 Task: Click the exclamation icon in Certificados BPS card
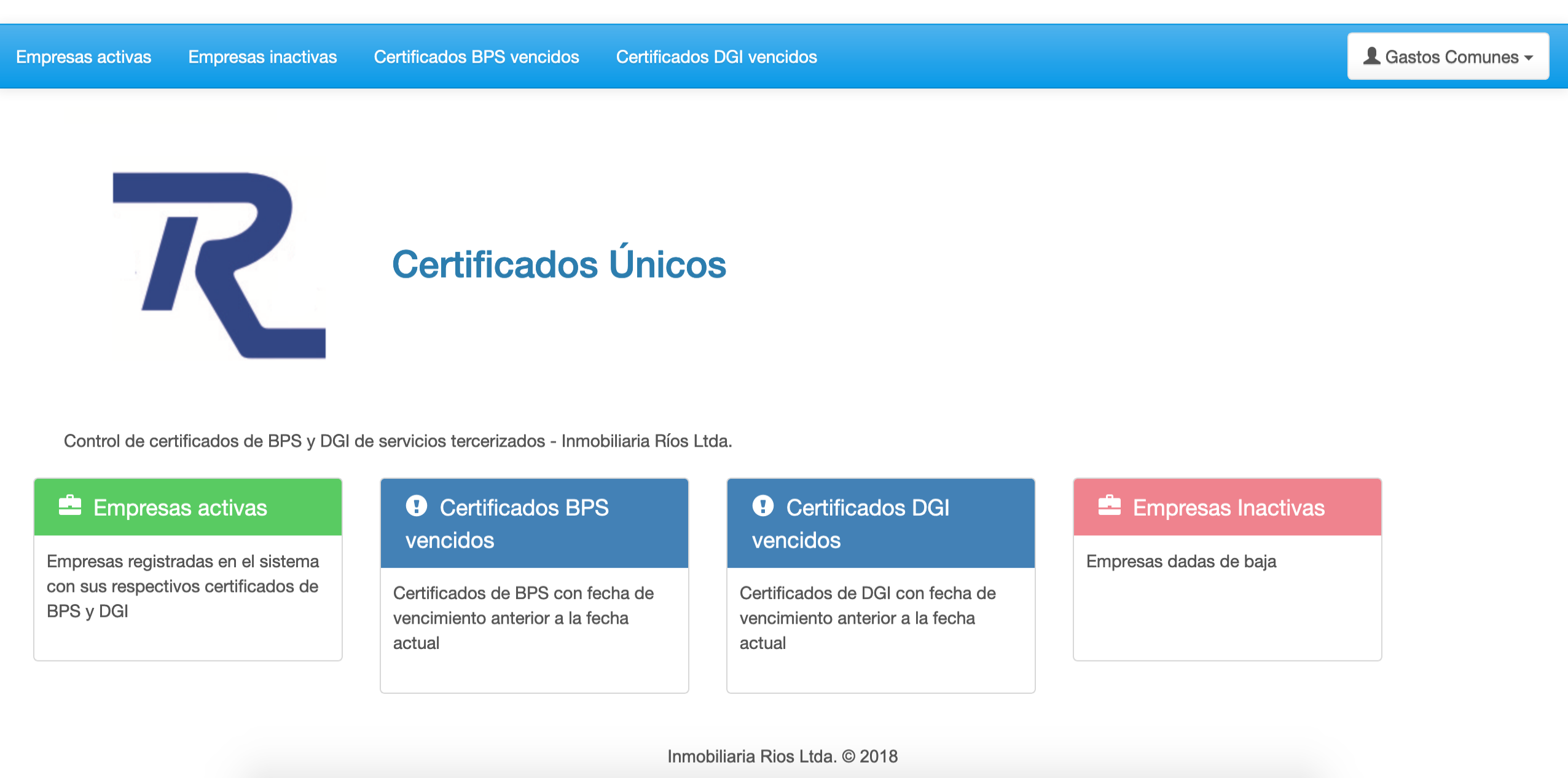pos(417,506)
